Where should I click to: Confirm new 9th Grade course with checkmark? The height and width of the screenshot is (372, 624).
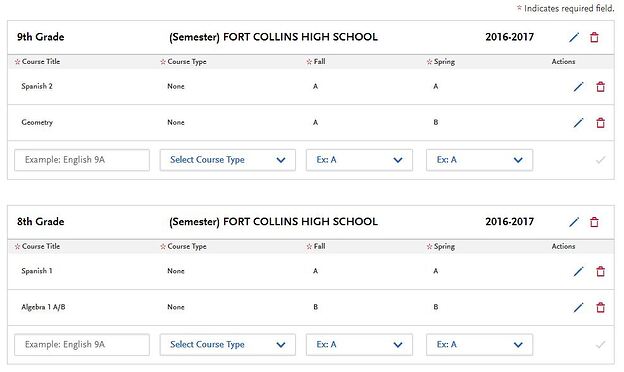click(x=601, y=160)
